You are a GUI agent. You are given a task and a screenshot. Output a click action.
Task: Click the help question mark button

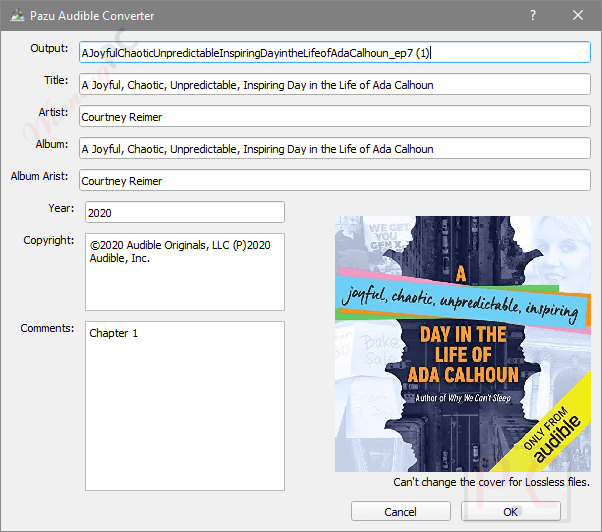(533, 15)
